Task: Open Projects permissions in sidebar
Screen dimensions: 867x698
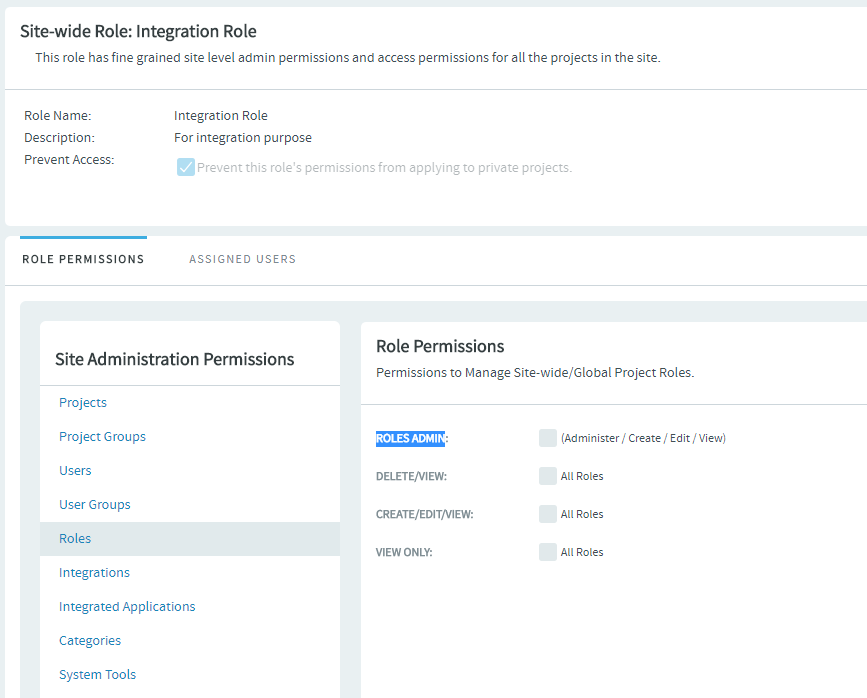Action: [x=83, y=402]
